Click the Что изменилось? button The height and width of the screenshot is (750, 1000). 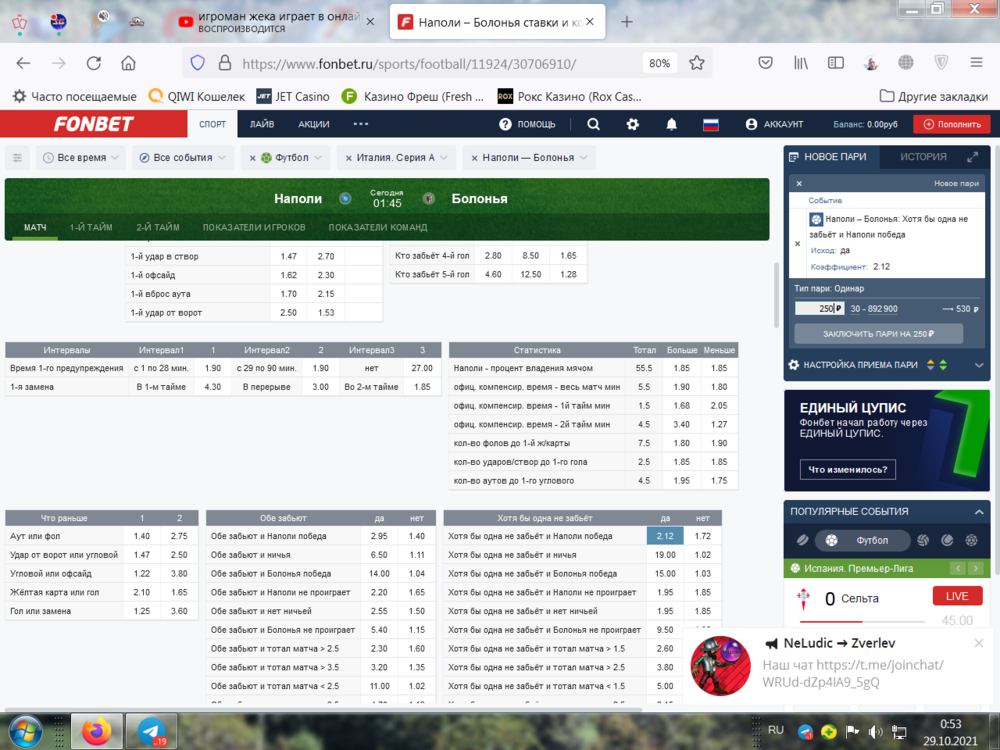click(848, 469)
